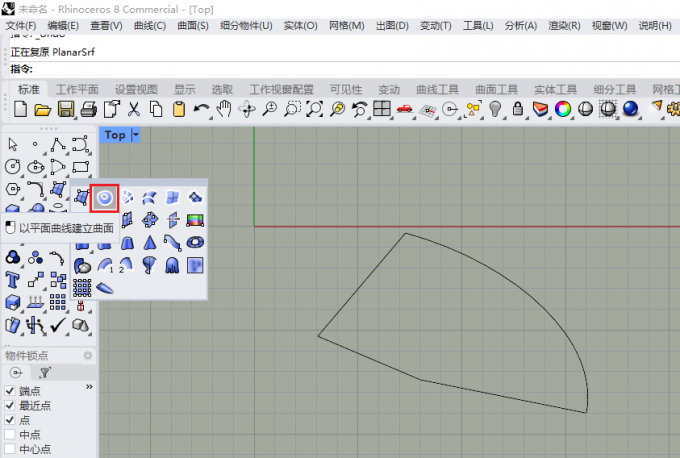The height and width of the screenshot is (458, 680).
Task: Select the Cut scissors icon
Action: coord(134,109)
